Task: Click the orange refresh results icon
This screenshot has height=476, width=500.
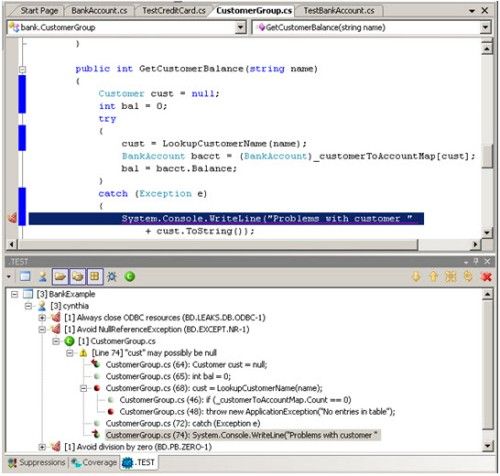Action: (468, 277)
